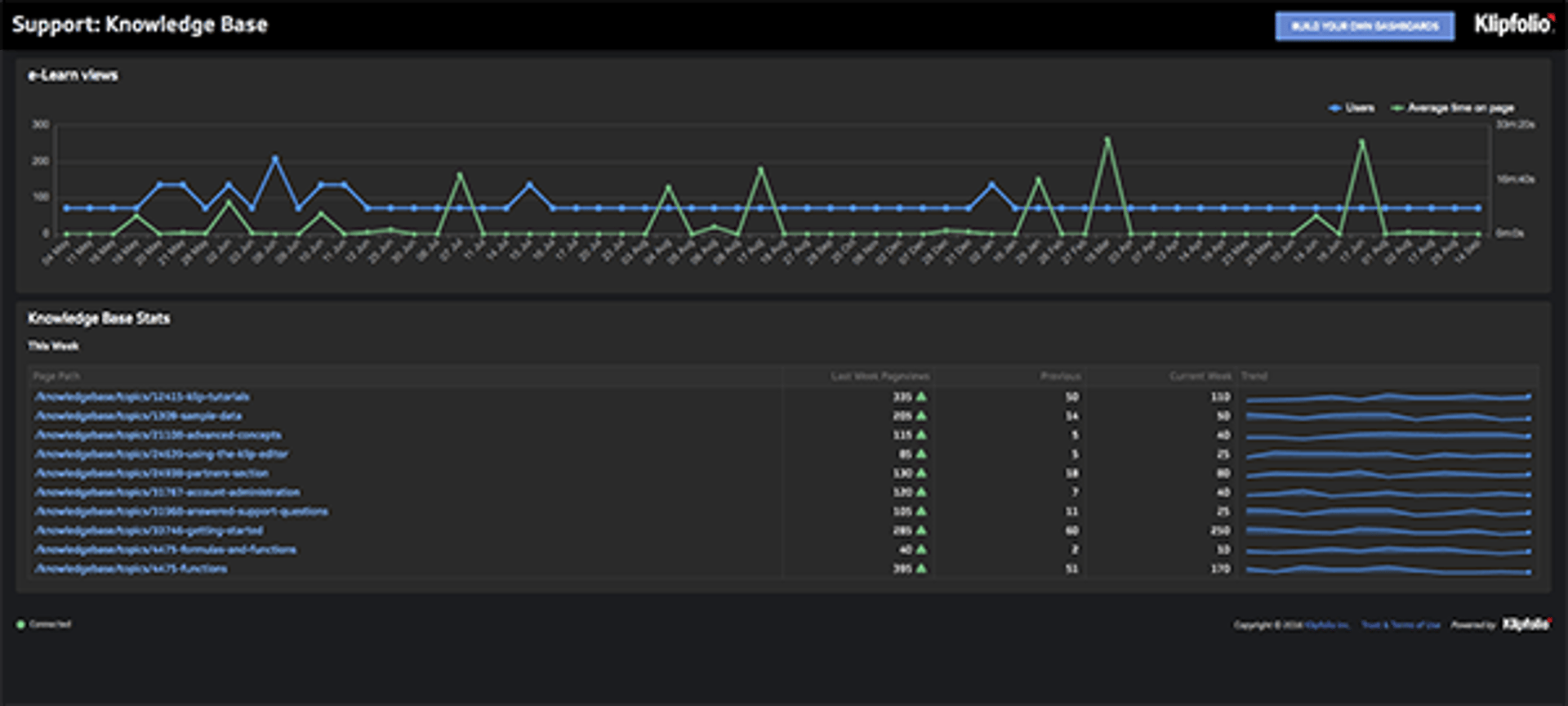Click the green up-arrow beside 40 pageviews
1568x706 pixels.
coord(921,550)
